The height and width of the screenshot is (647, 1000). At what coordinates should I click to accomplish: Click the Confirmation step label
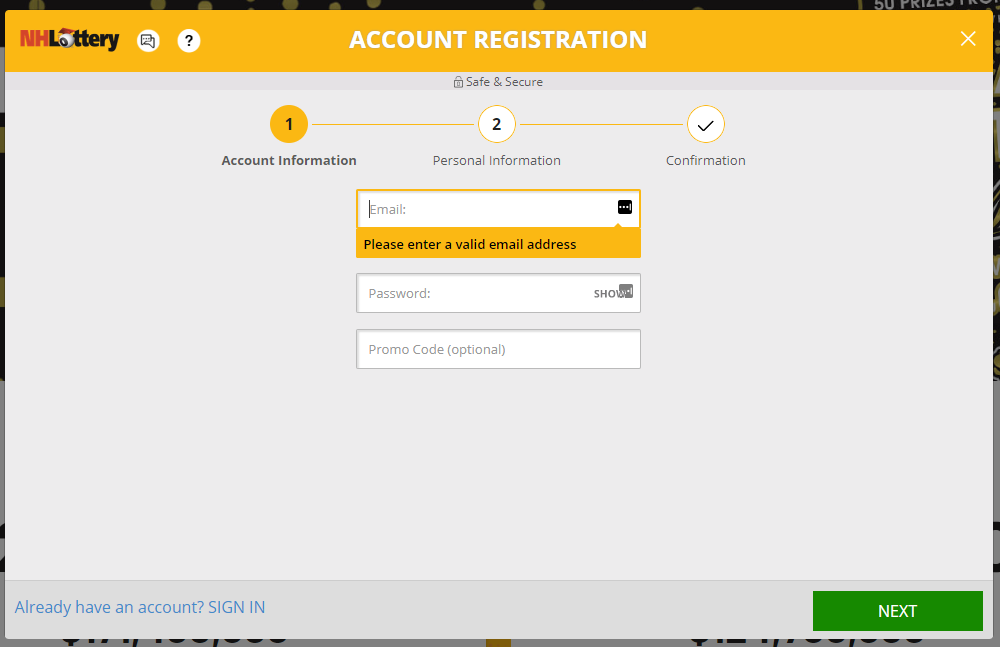coord(705,160)
